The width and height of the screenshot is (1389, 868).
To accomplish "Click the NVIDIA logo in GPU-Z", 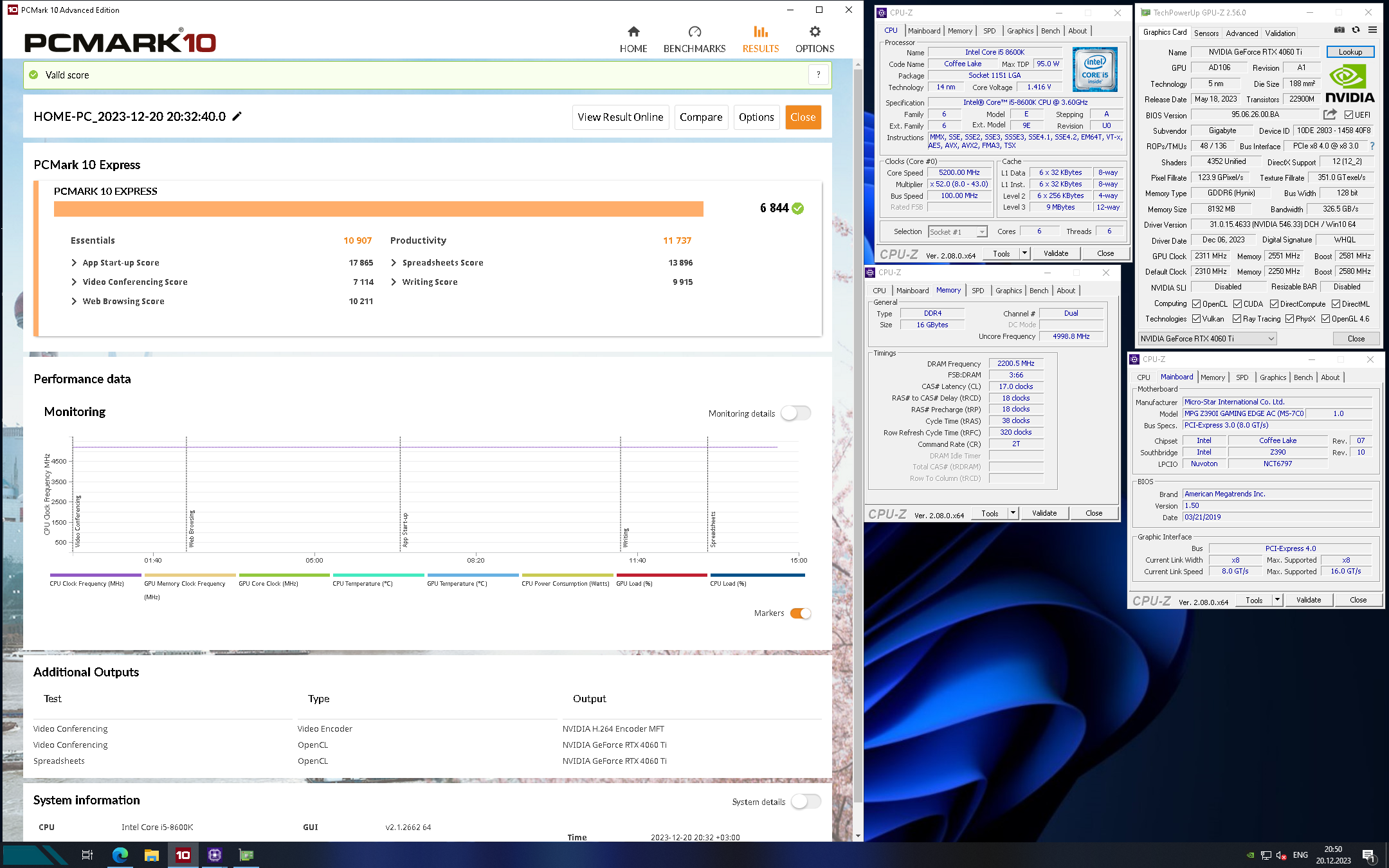I will click(x=1350, y=84).
